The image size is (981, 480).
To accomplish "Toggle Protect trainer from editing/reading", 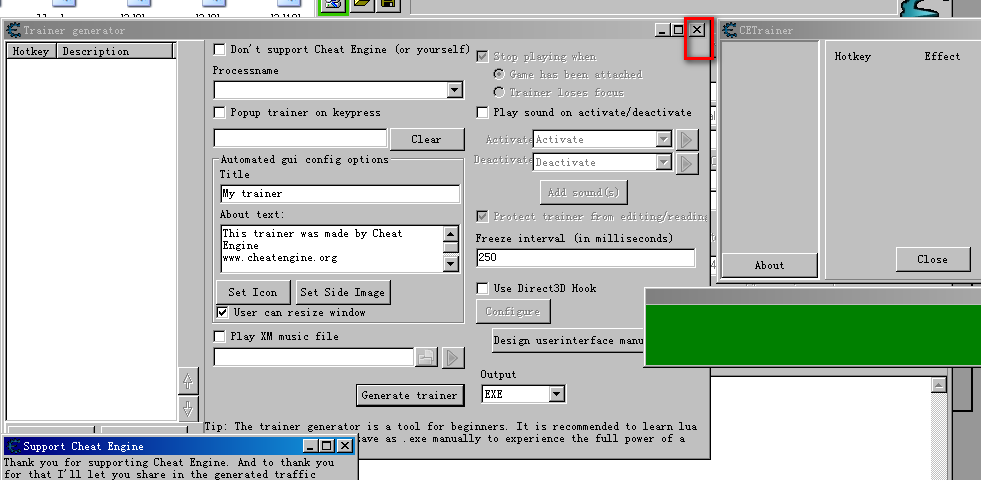I will click(482, 217).
